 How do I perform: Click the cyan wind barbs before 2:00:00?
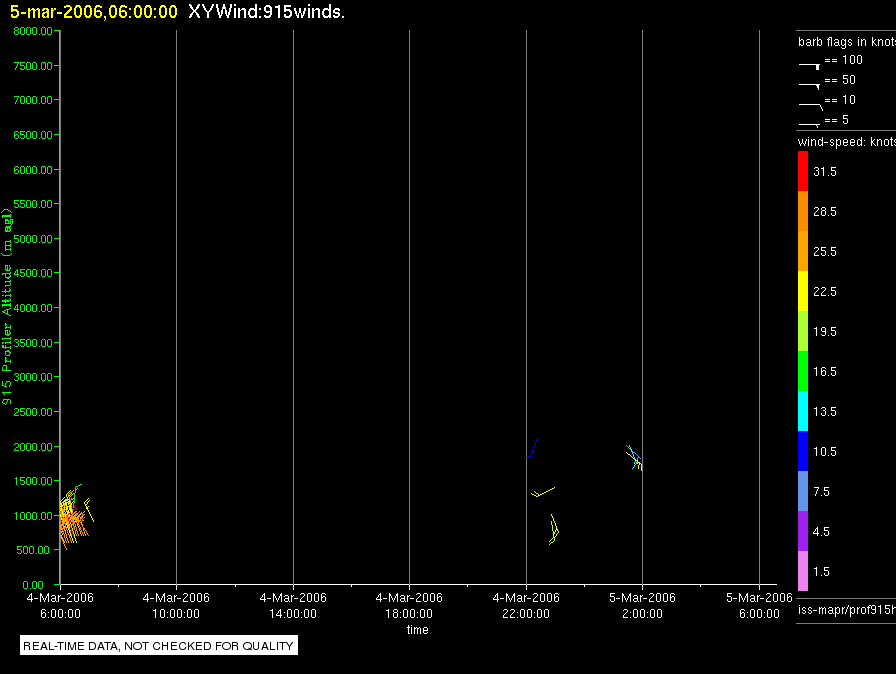tap(634, 458)
